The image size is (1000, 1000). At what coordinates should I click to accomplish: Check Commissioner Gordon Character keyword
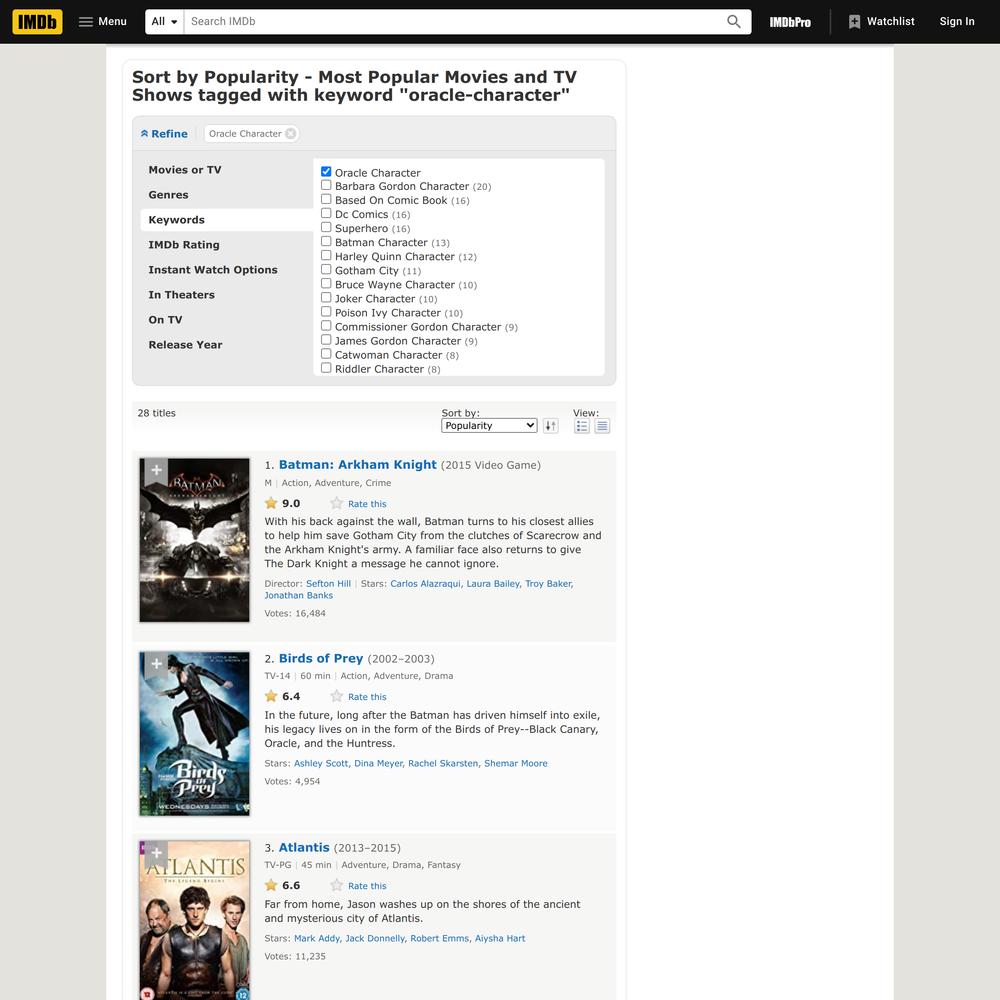point(326,325)
